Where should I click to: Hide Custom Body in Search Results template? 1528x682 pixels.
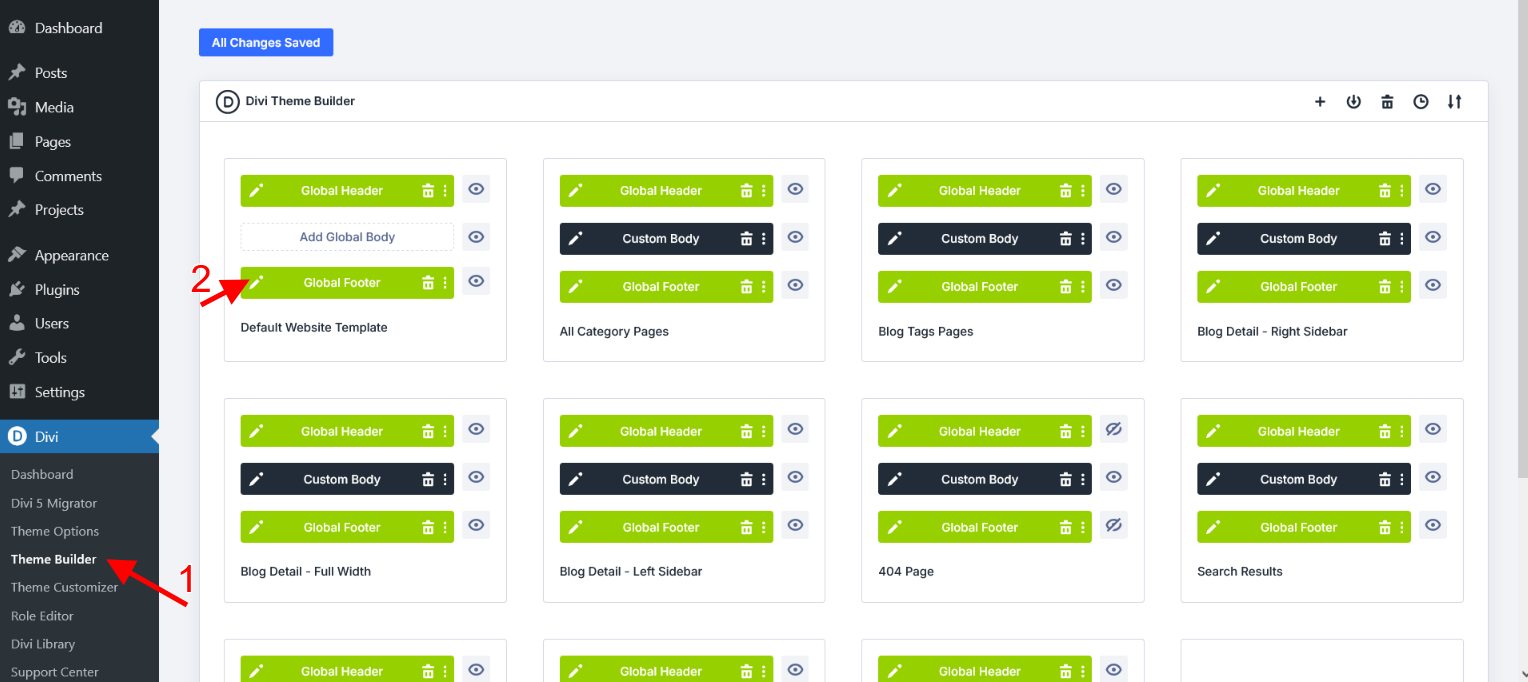(x=1433, y=478)
